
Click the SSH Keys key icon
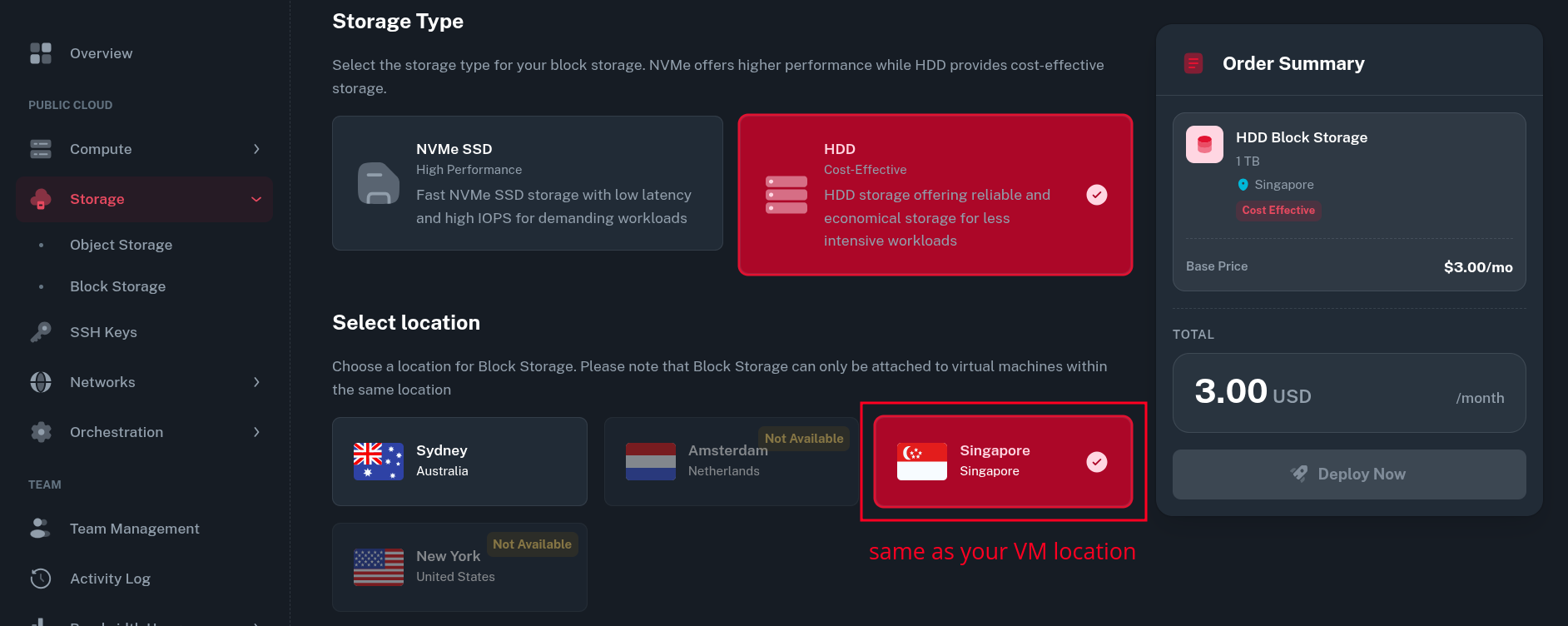coord(41,332)
